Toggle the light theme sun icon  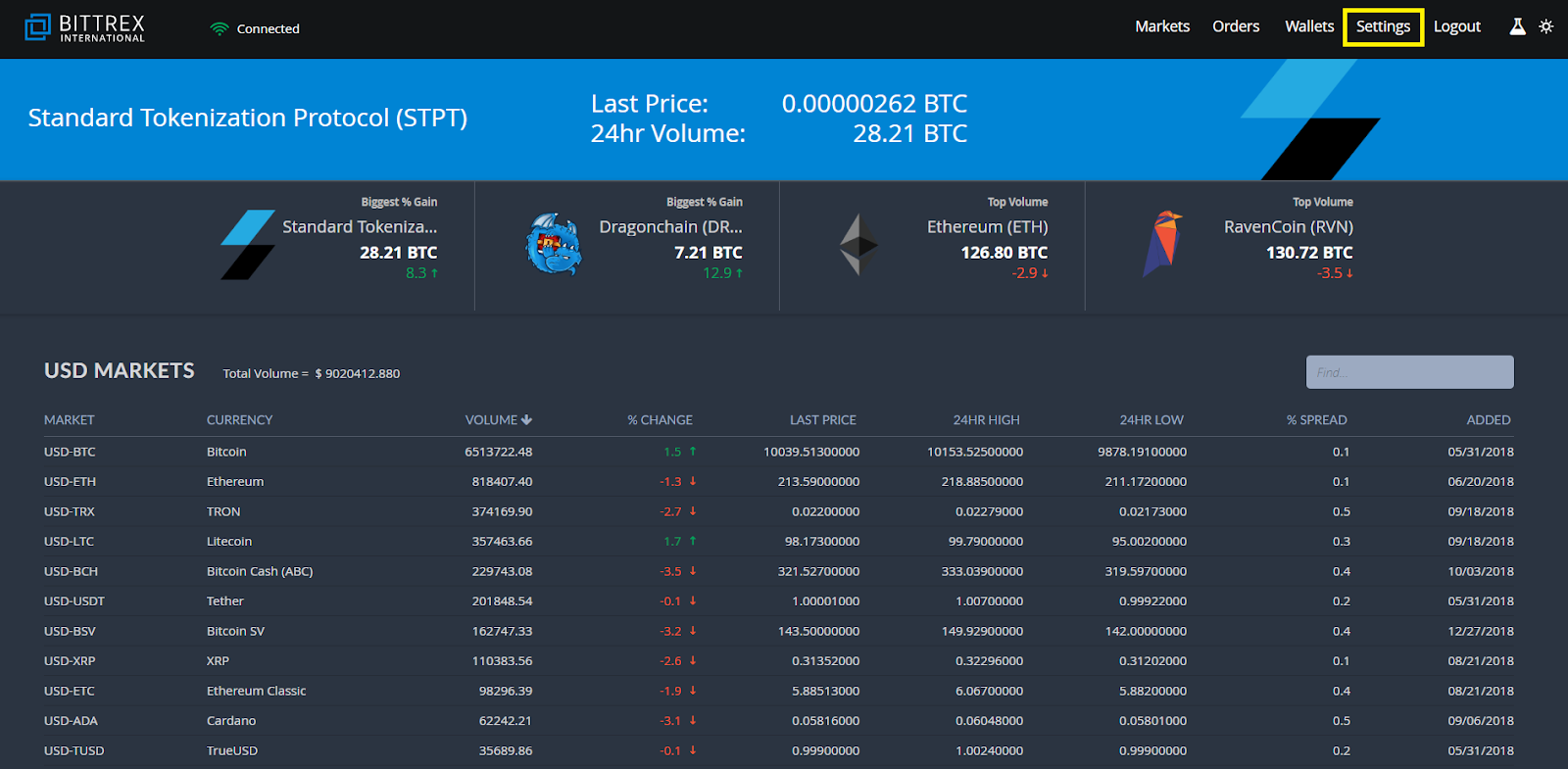tap(1546, 26)
